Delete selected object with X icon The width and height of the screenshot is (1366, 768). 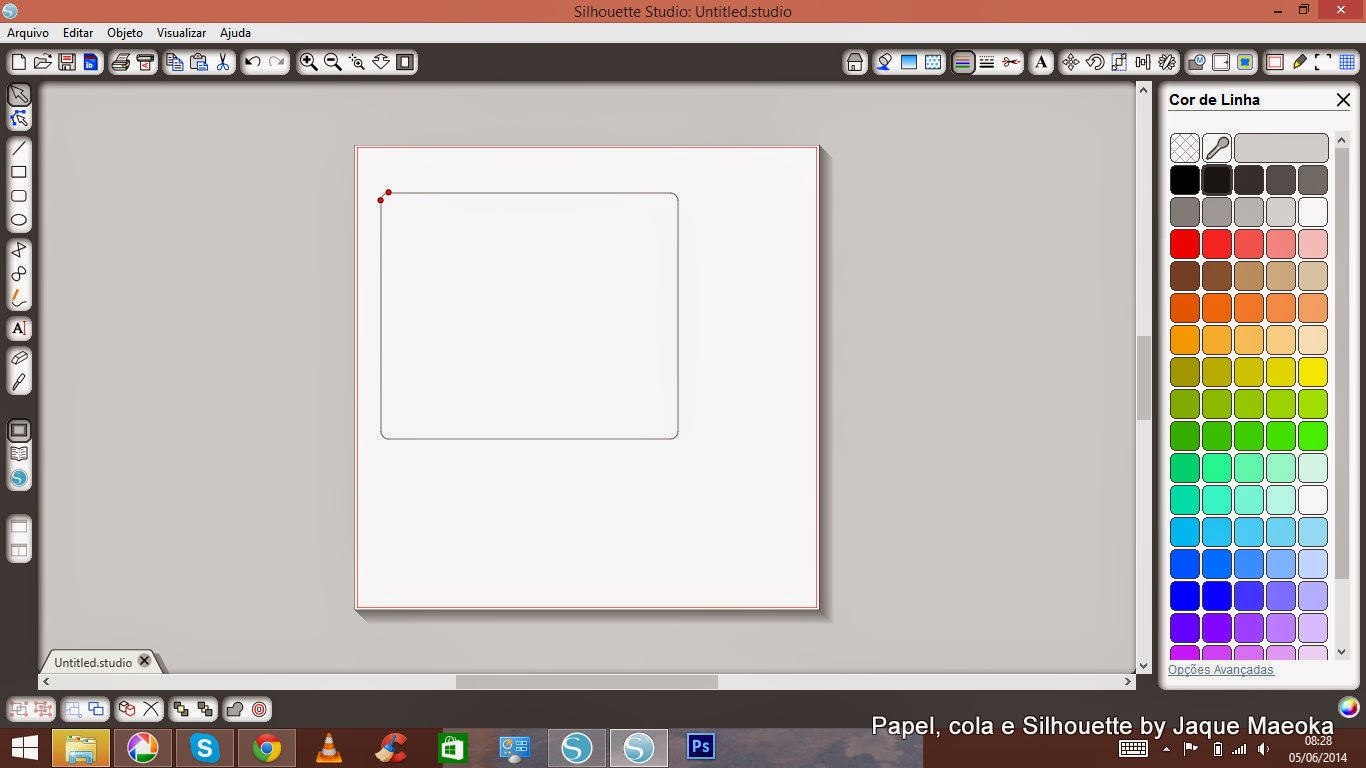[151, 709]
